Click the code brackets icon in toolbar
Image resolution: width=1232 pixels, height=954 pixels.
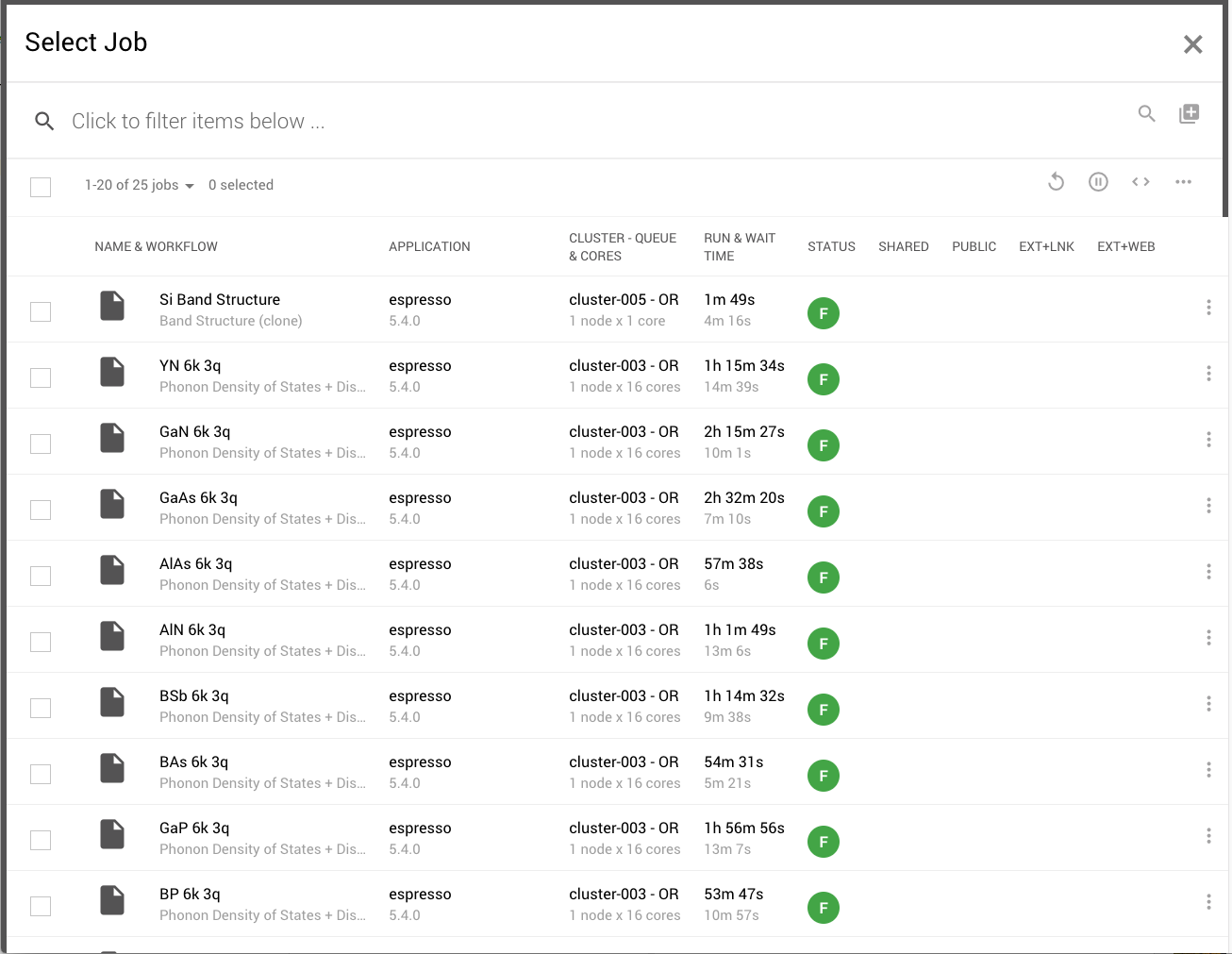1140,182
